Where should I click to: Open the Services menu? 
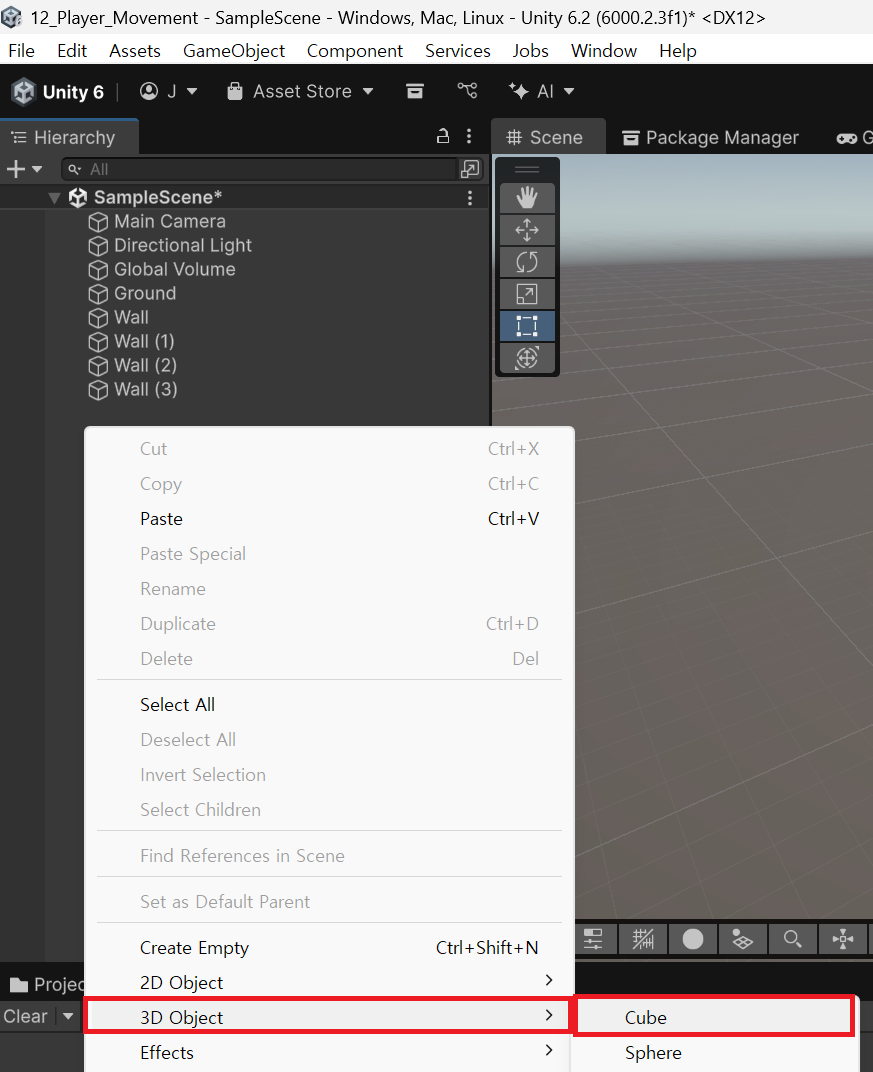pyautogui.click(x=457, y=51)
